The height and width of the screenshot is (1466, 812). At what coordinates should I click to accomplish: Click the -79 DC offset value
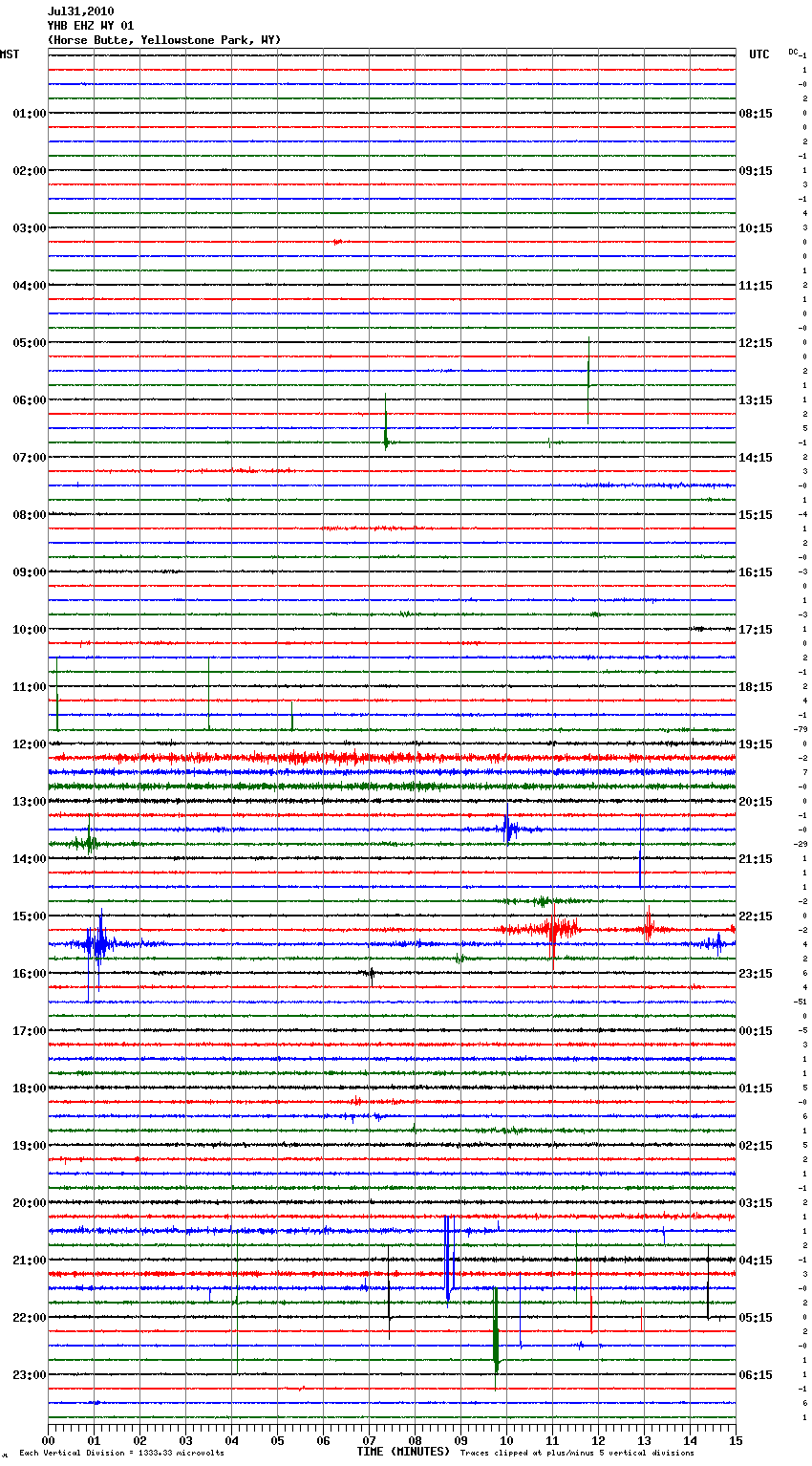(x=801, y=729)
